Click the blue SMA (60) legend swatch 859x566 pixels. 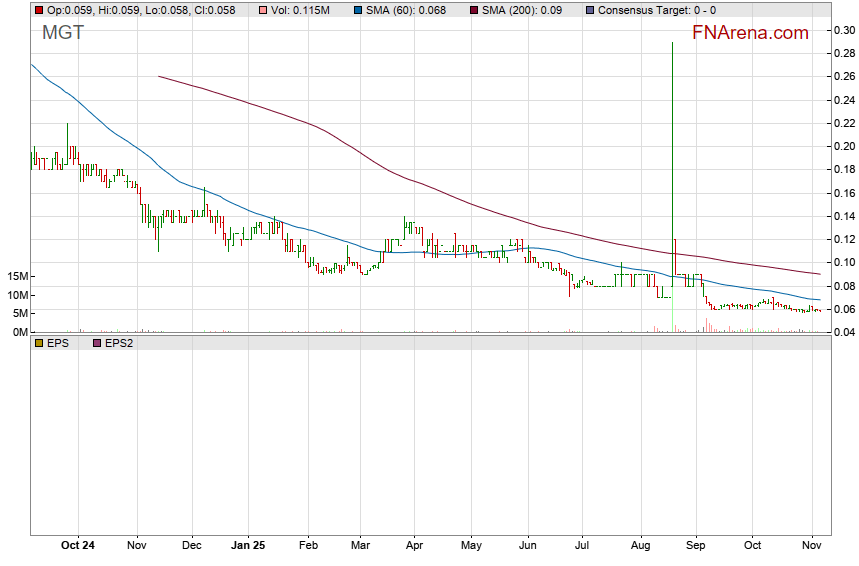click(357, 10)
